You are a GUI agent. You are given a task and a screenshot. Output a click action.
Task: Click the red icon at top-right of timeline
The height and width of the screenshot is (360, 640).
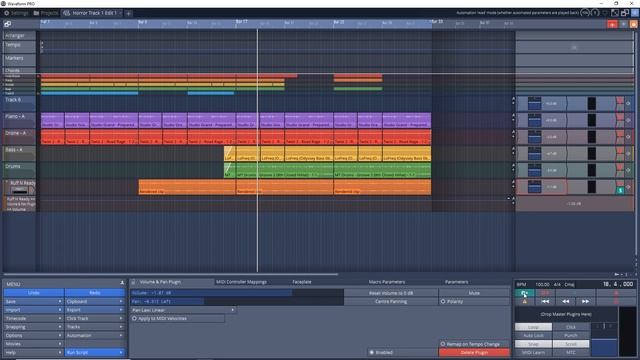tap(612, 24)
